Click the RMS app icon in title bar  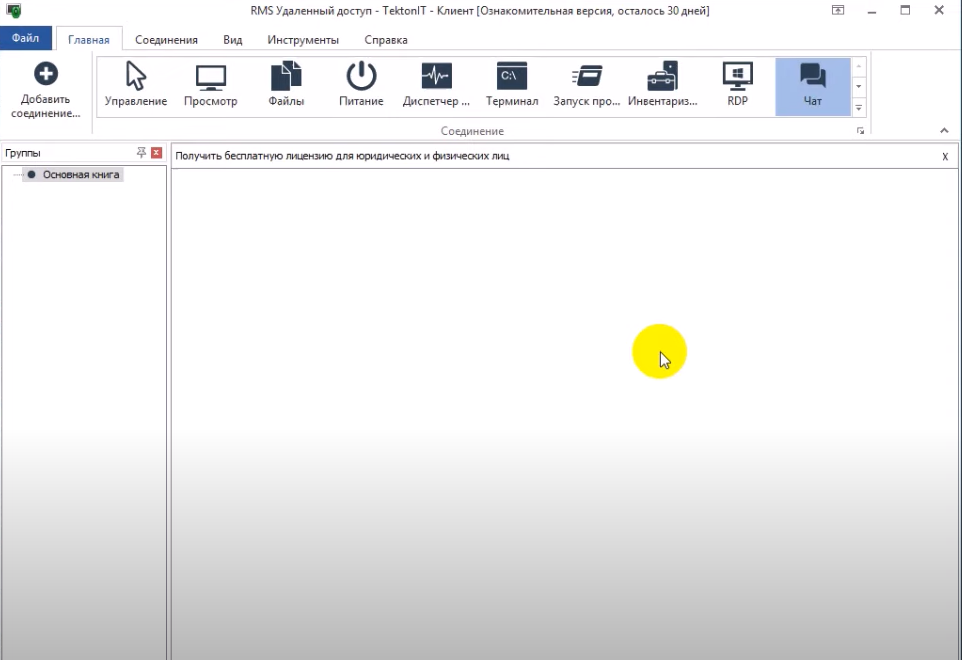(x=13, y=10)
